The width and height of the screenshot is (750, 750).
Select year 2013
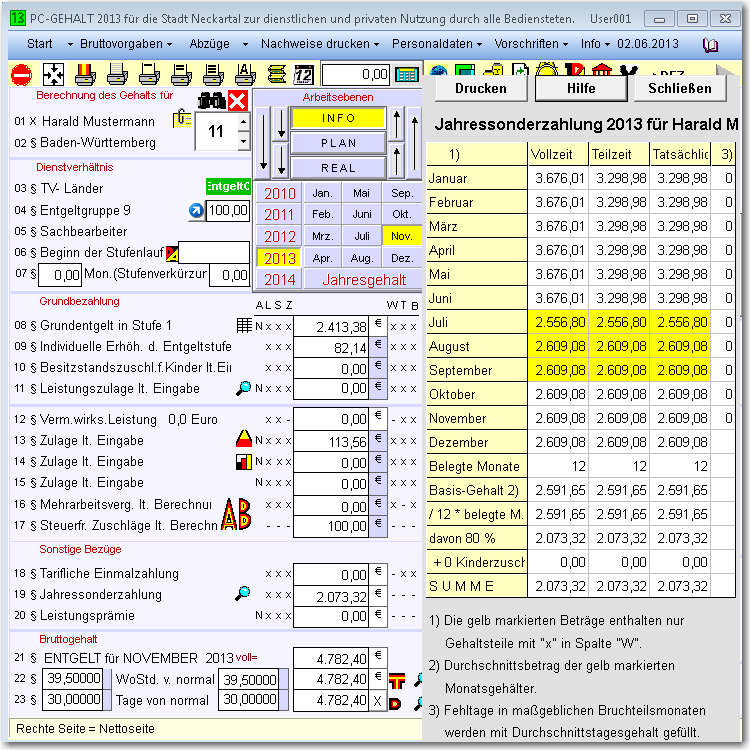pos(279,258)
